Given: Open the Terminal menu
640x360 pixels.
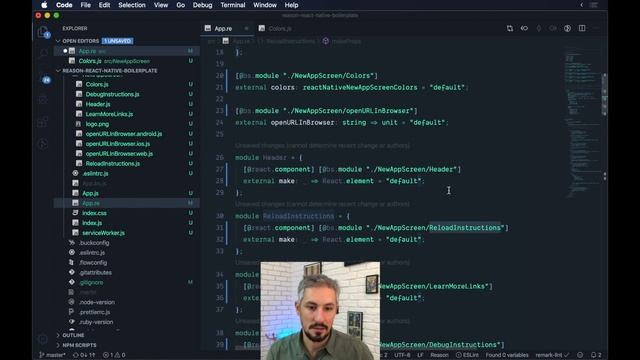Looking at the screenshot, I should click(x=233, y=5).
